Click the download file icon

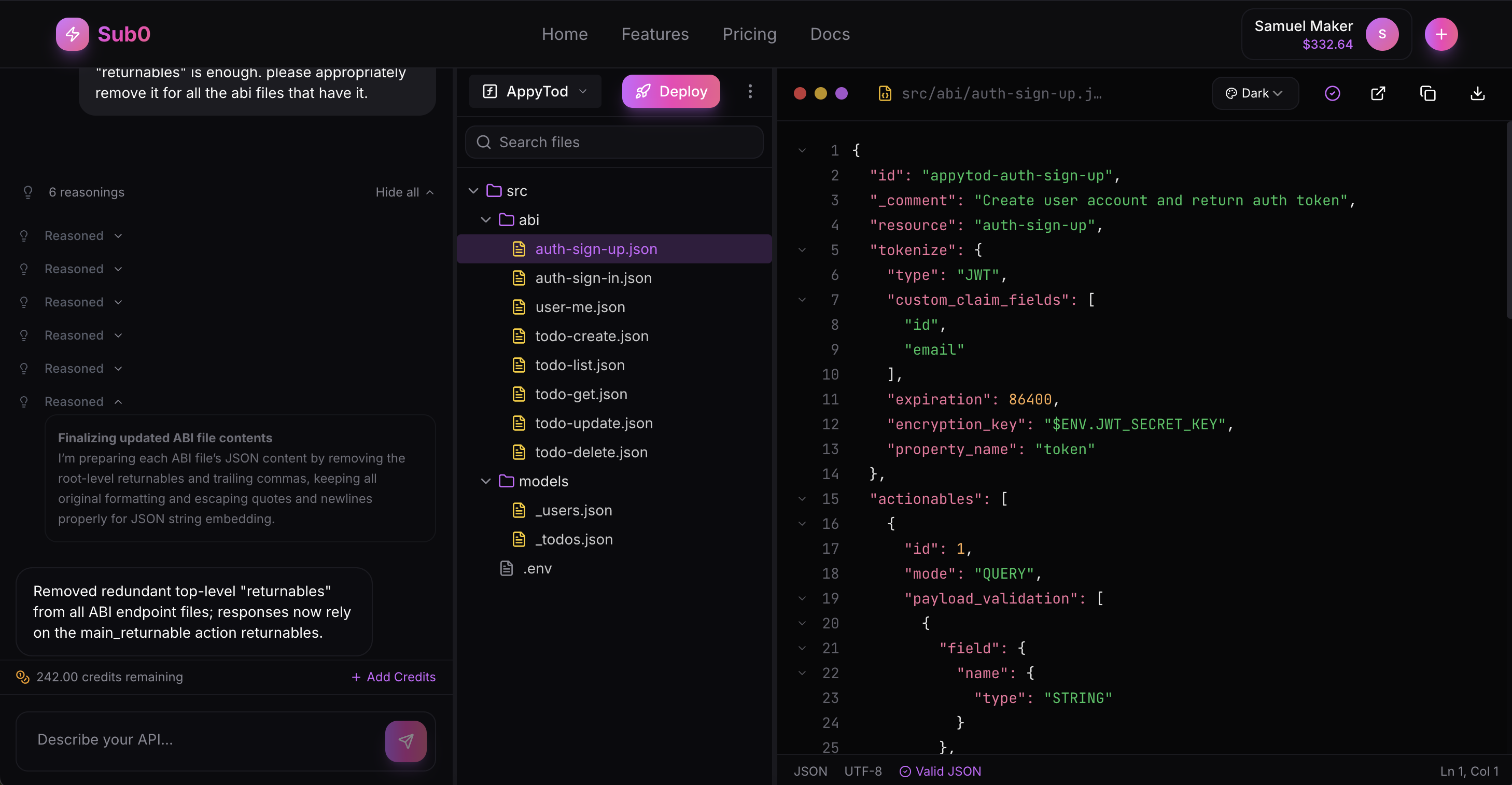click(1477, 93)
